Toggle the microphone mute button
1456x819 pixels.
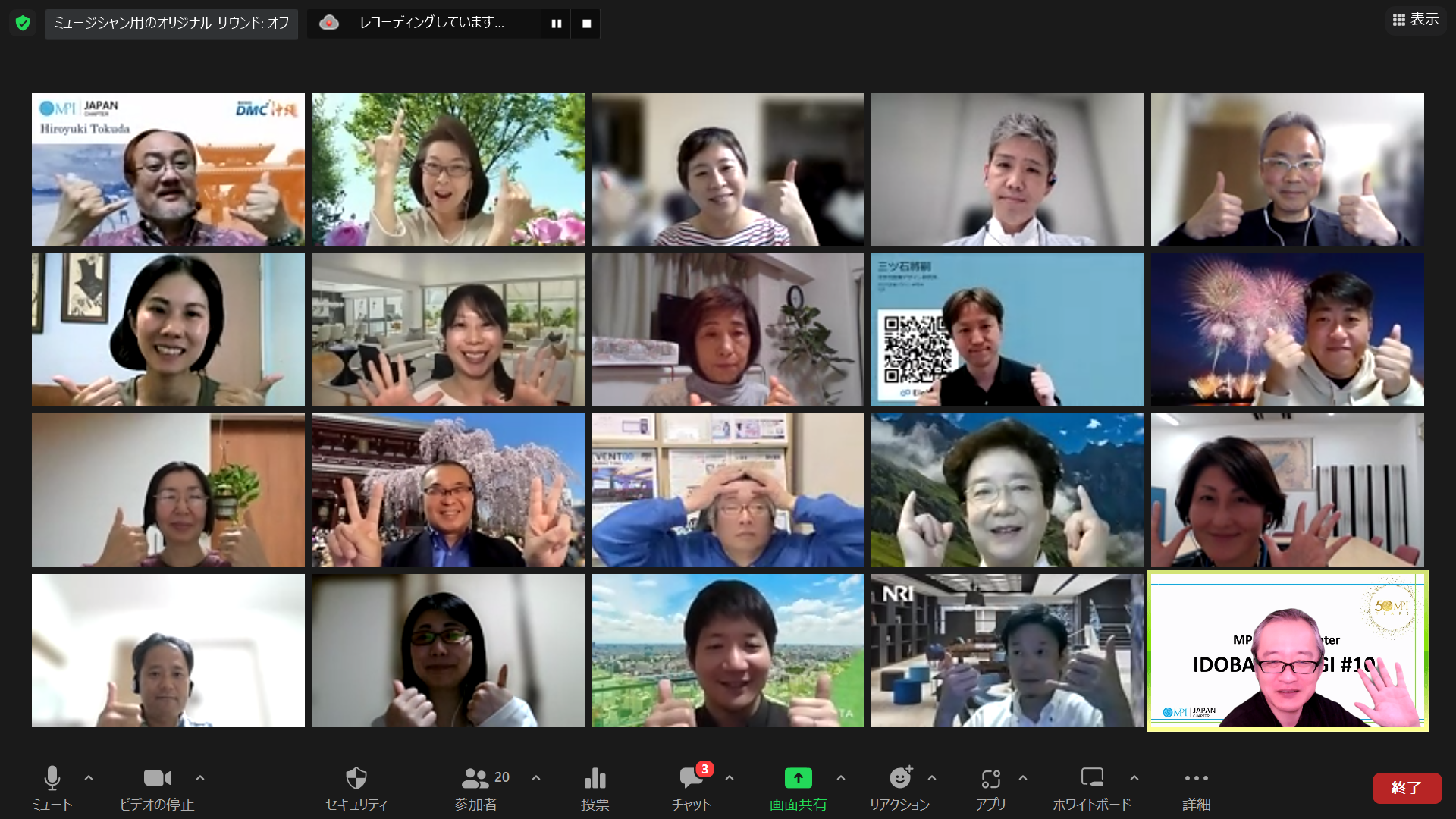click(52, 779)
